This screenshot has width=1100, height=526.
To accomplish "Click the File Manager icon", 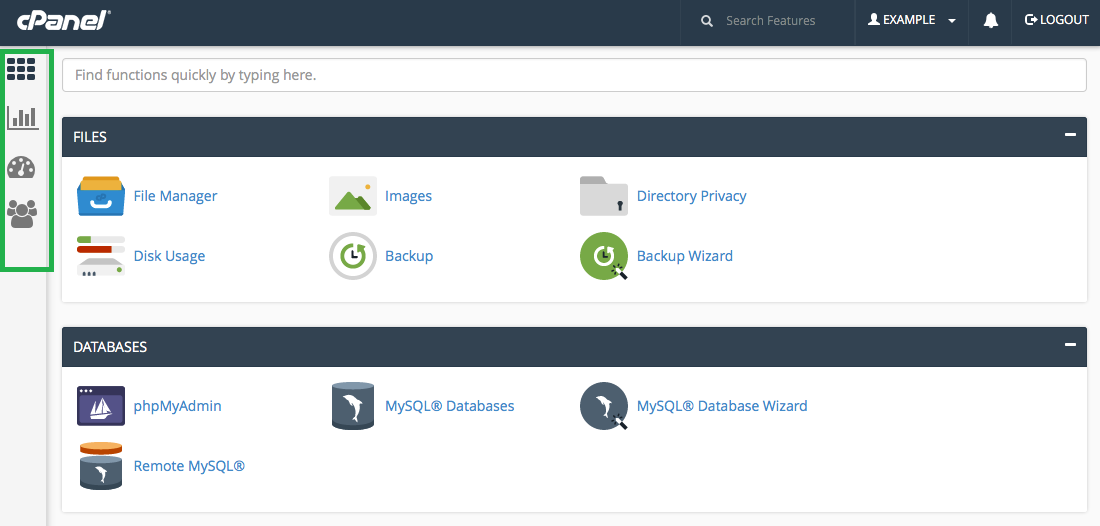I will 101,196.
